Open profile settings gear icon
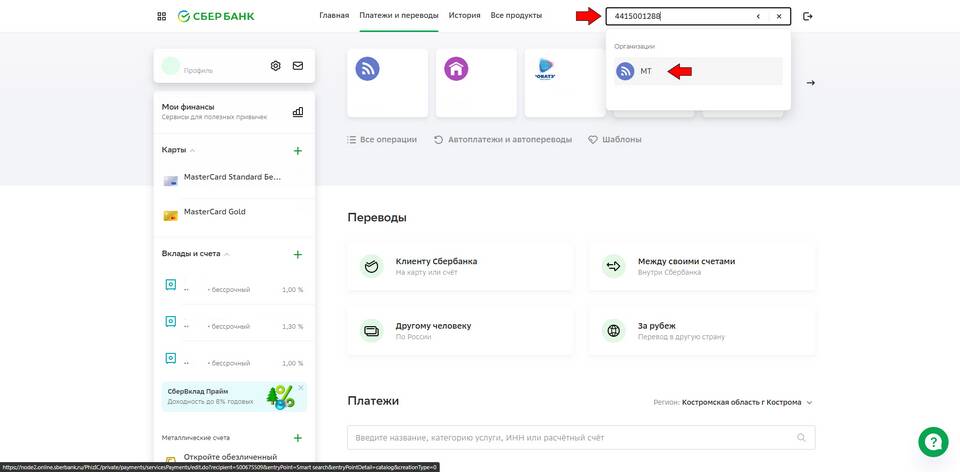The height and width of the screenshot is (472, 960). click(276, 66)
